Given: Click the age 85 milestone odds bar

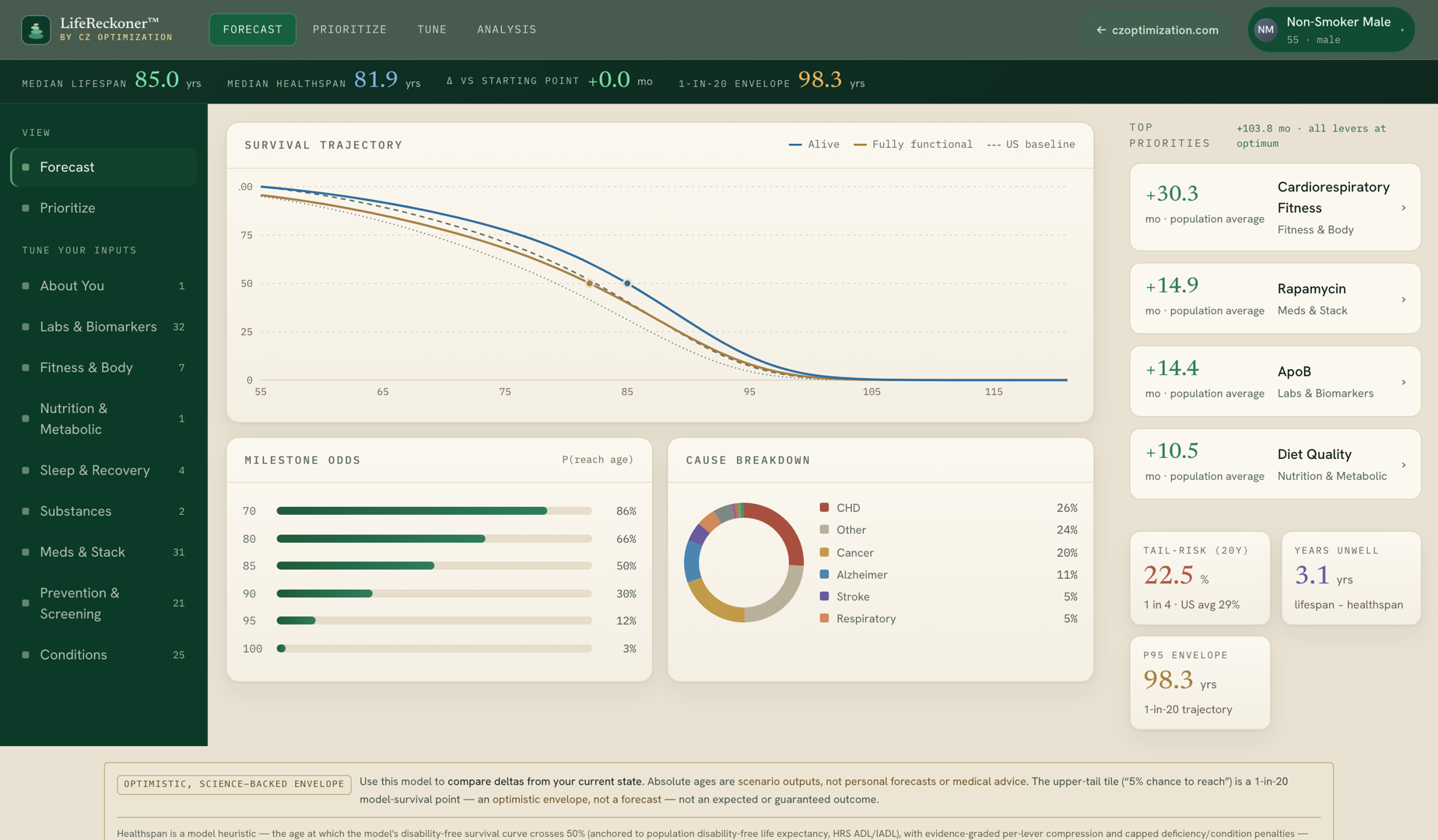Looking at the screenshot, I should tap(434, 565).
